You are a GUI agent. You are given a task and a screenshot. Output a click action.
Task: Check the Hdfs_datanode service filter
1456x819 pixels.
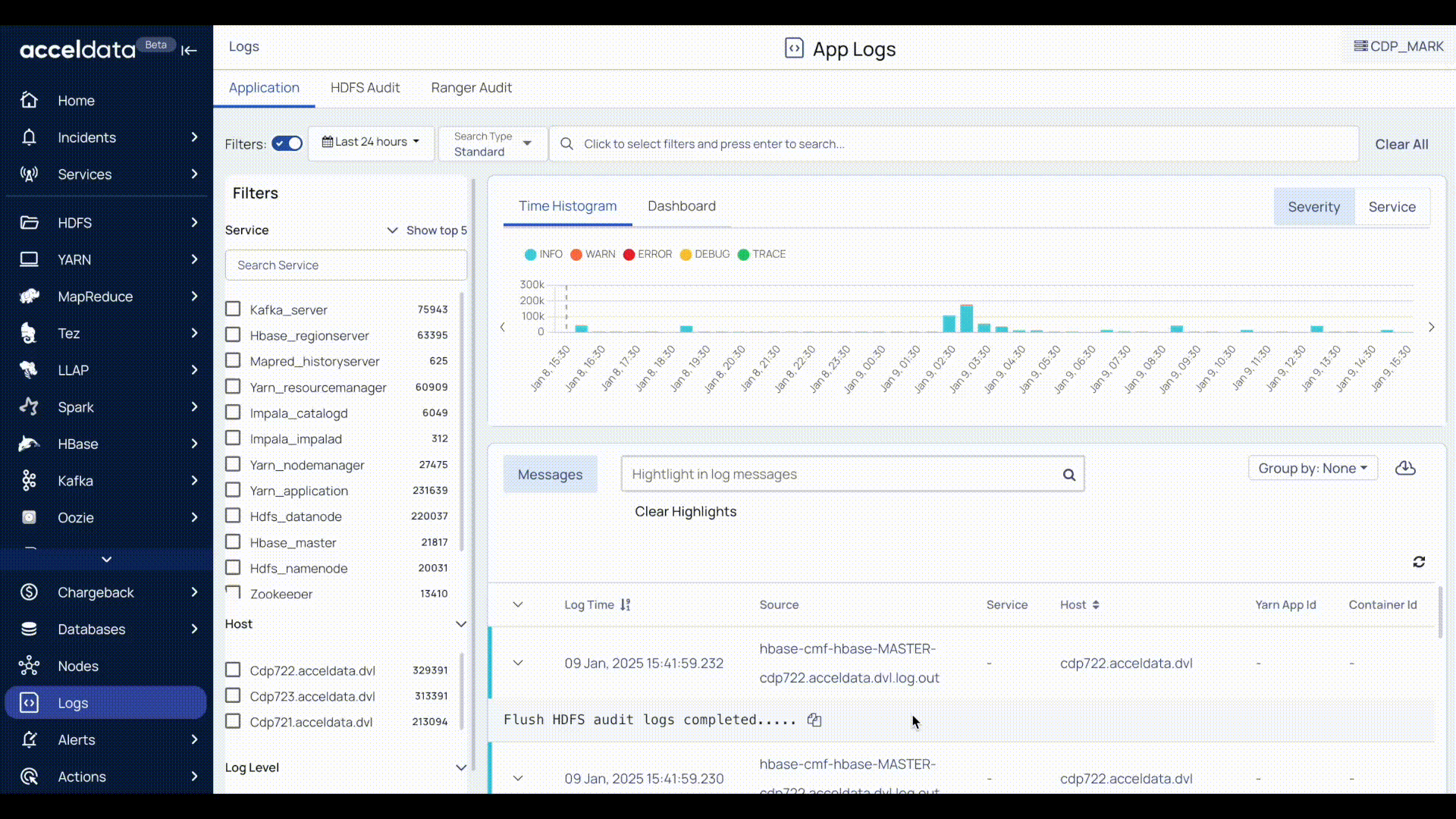(x=233, y=516)
